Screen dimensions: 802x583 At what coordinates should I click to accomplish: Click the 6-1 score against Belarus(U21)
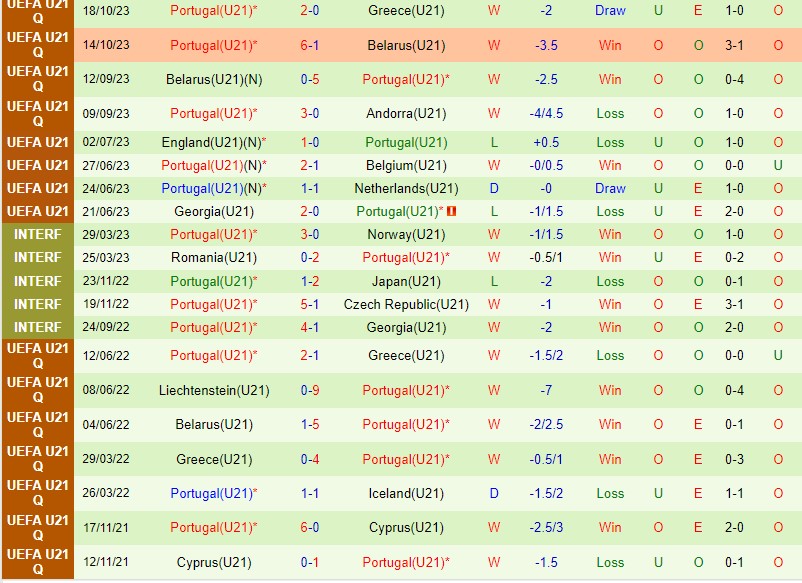click(309, 45)
